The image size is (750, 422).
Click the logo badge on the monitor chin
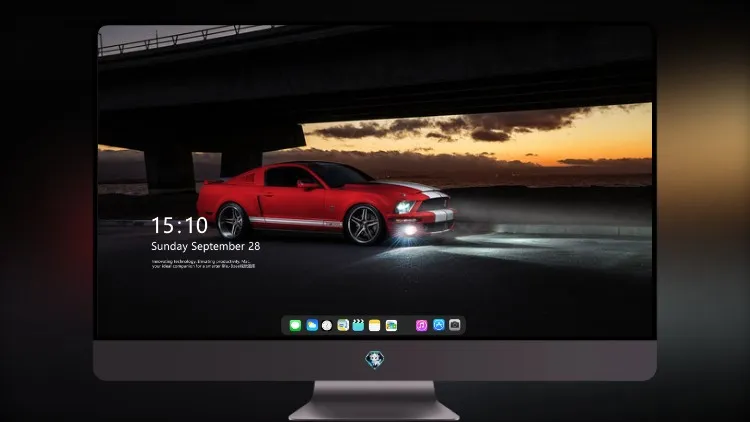[375, 360]
